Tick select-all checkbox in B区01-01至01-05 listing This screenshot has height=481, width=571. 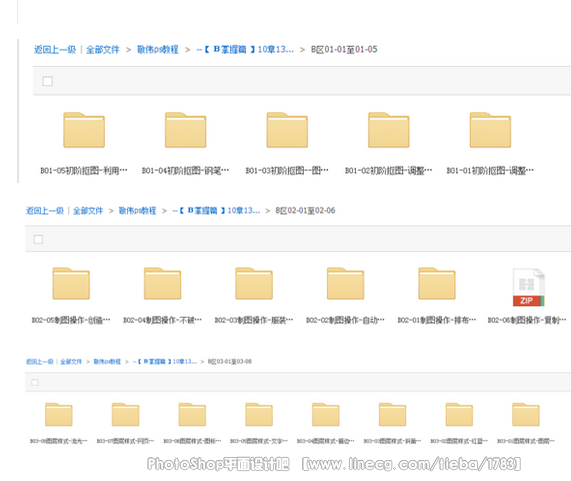[48, 81]
